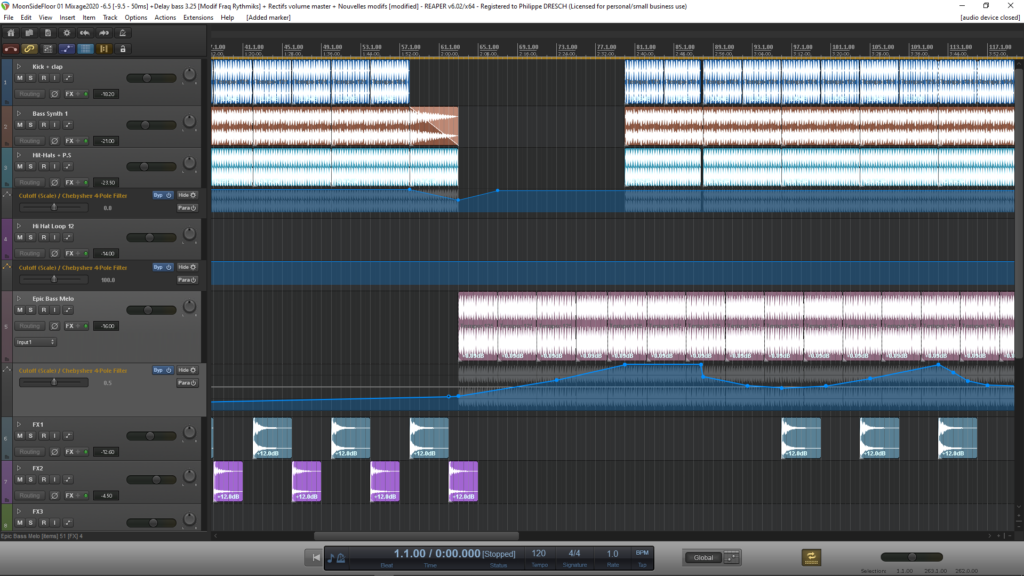The width and height of the screenshot is (1024, 576).
Task: Invert phase on Epic Bass Melo track
Action: pos(55,326)
